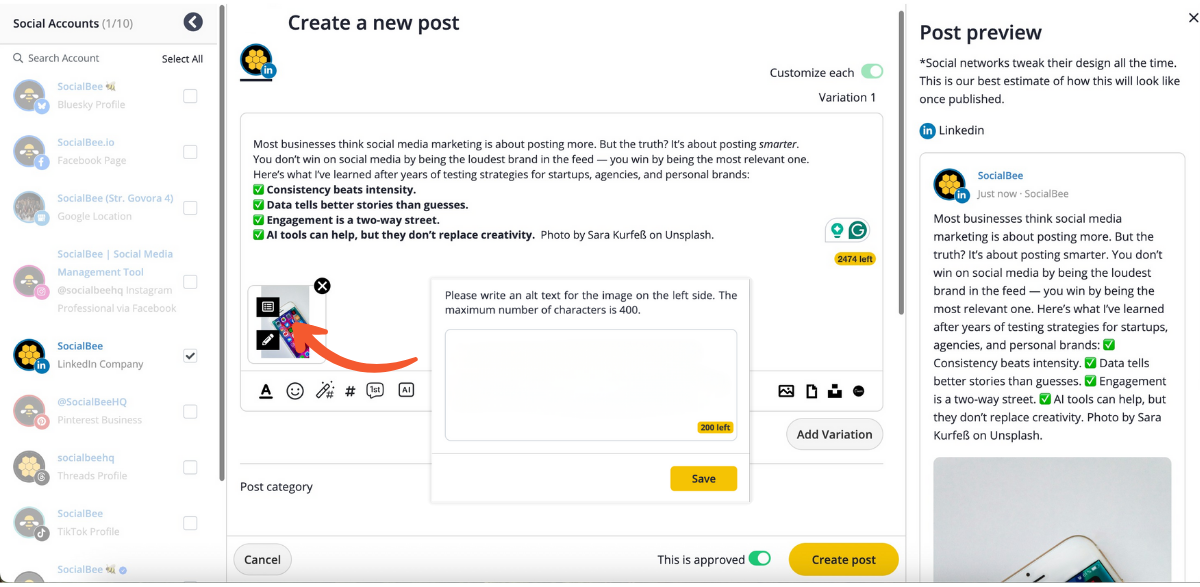Open the emoji picker

point(295,391)
